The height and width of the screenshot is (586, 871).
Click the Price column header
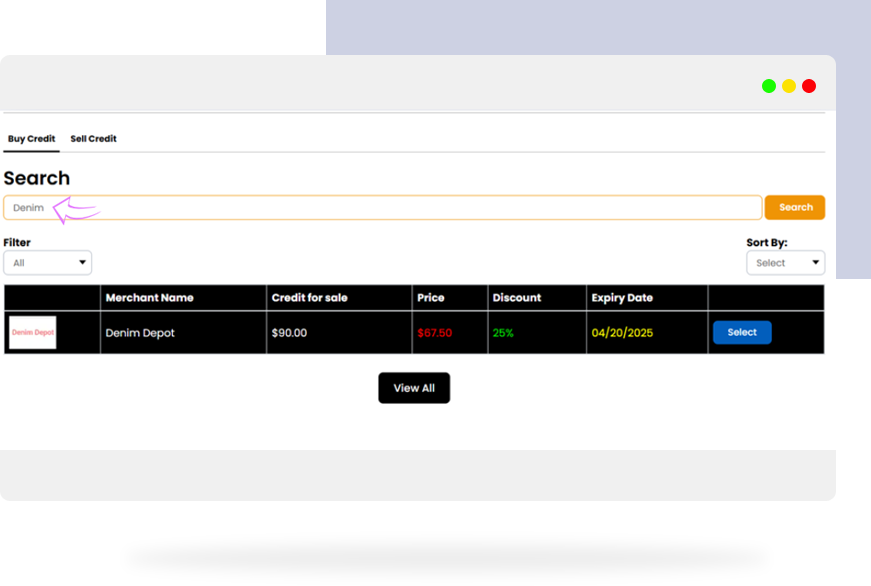coord(431,298)
